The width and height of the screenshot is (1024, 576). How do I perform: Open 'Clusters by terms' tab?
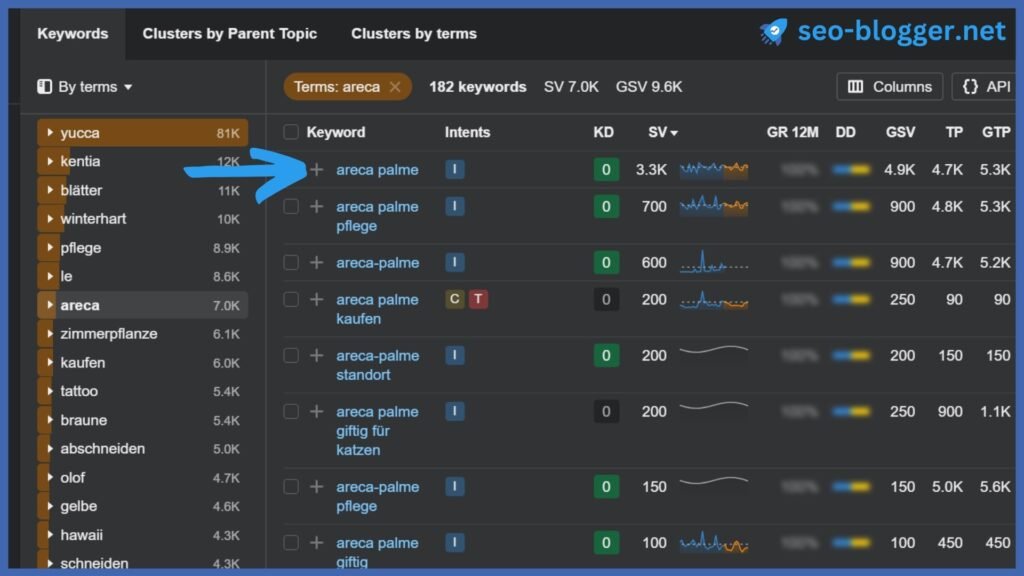pos(414,33)
